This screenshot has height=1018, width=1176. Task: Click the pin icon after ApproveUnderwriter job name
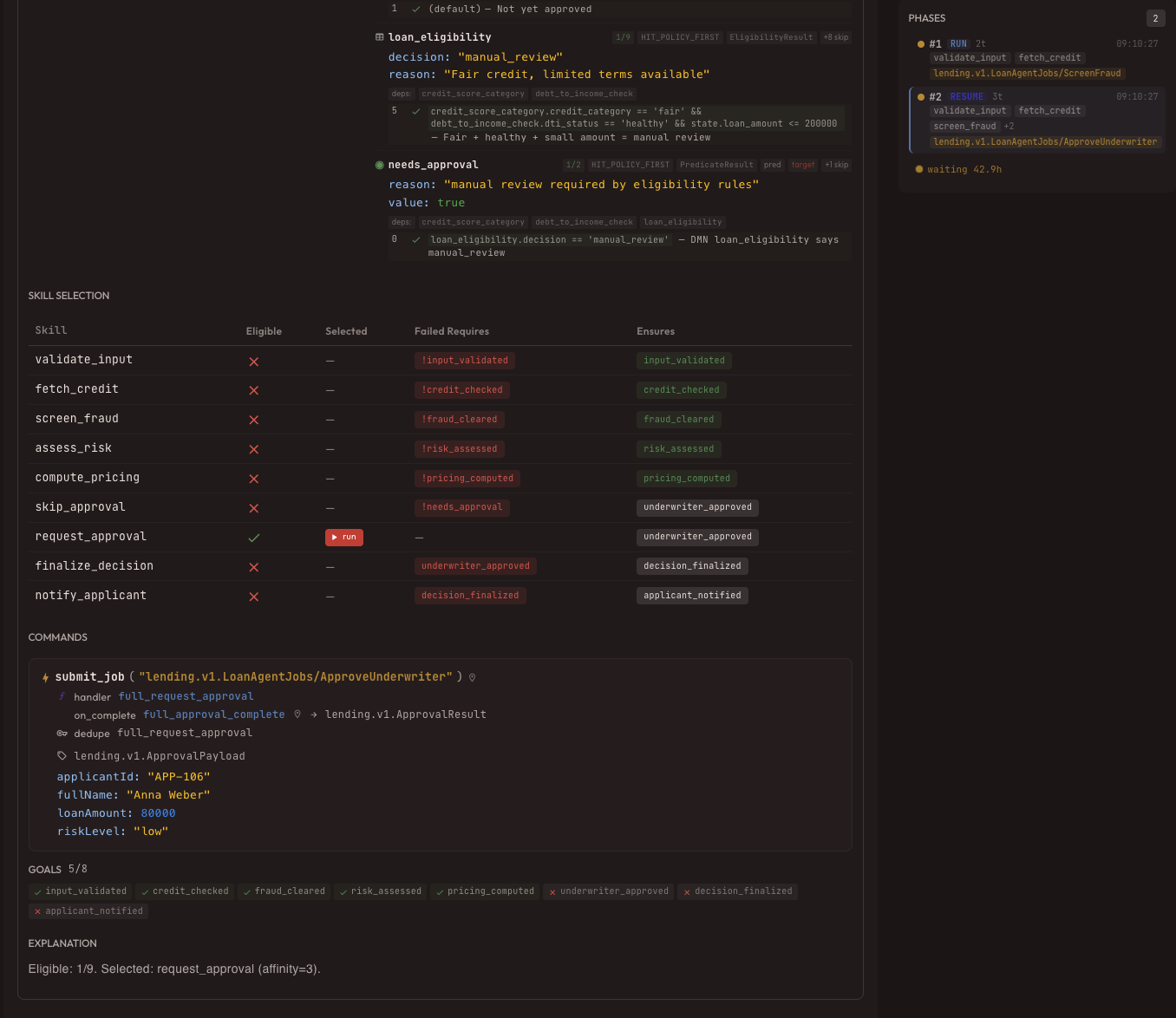[472, 676]
